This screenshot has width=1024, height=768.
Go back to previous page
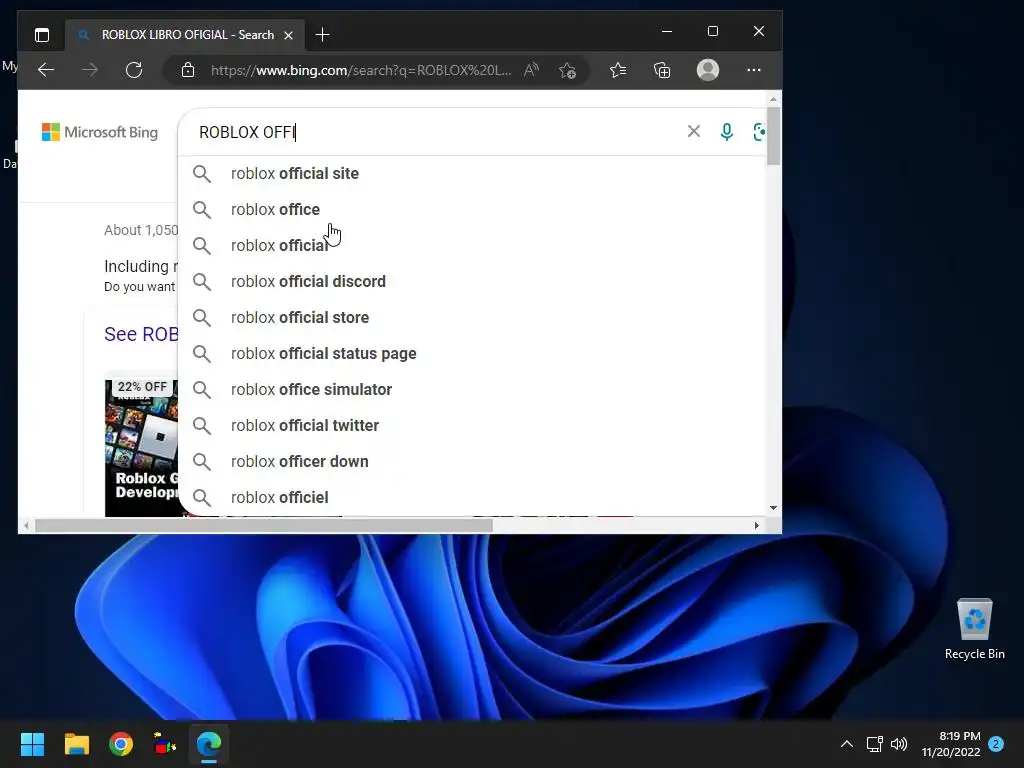[46, 70]
